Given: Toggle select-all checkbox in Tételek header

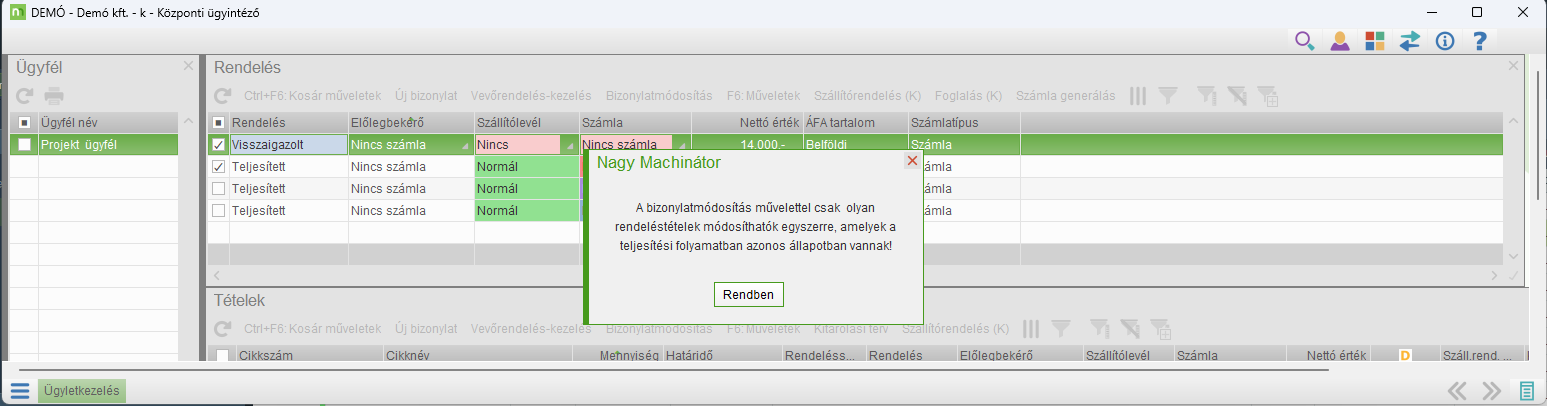Looking at the screenshot, I should [x=222, y=355].
